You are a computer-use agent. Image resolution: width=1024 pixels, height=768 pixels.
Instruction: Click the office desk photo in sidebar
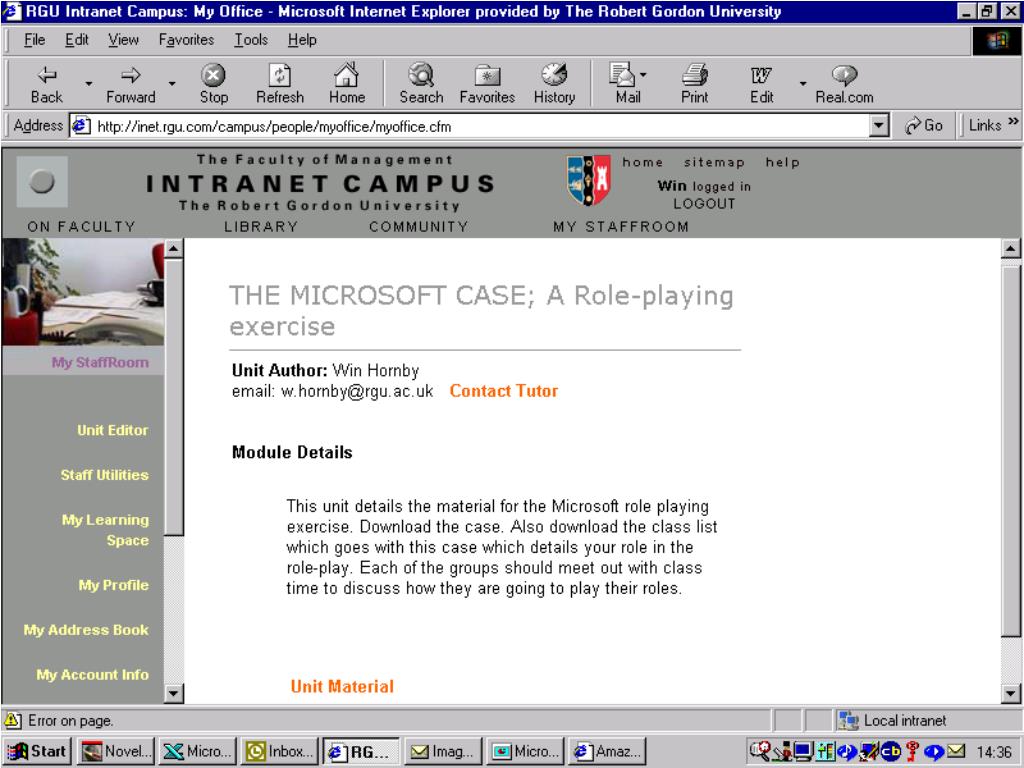tap(83, 291)
